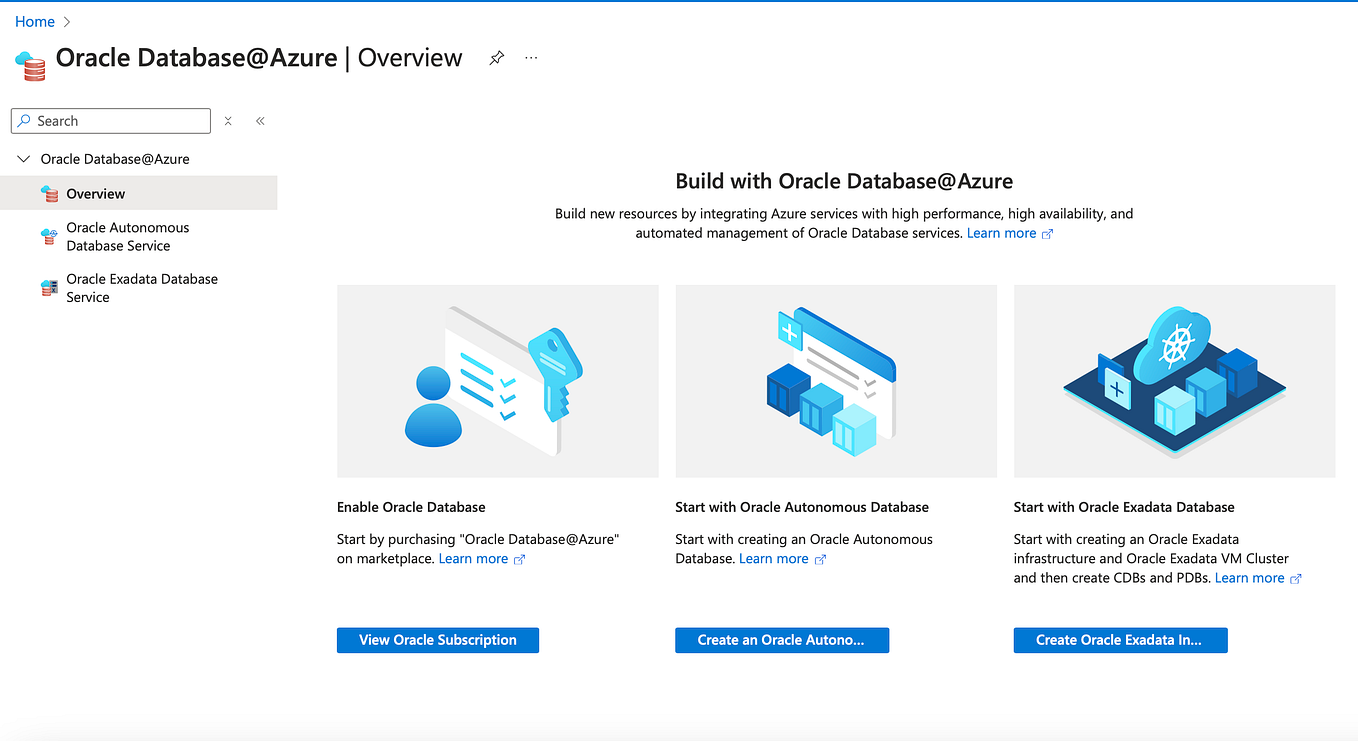Click Home in the breadcrumb trail
Image resolution: width=1358 pixels, height=741 pixels.
(34, 21)
